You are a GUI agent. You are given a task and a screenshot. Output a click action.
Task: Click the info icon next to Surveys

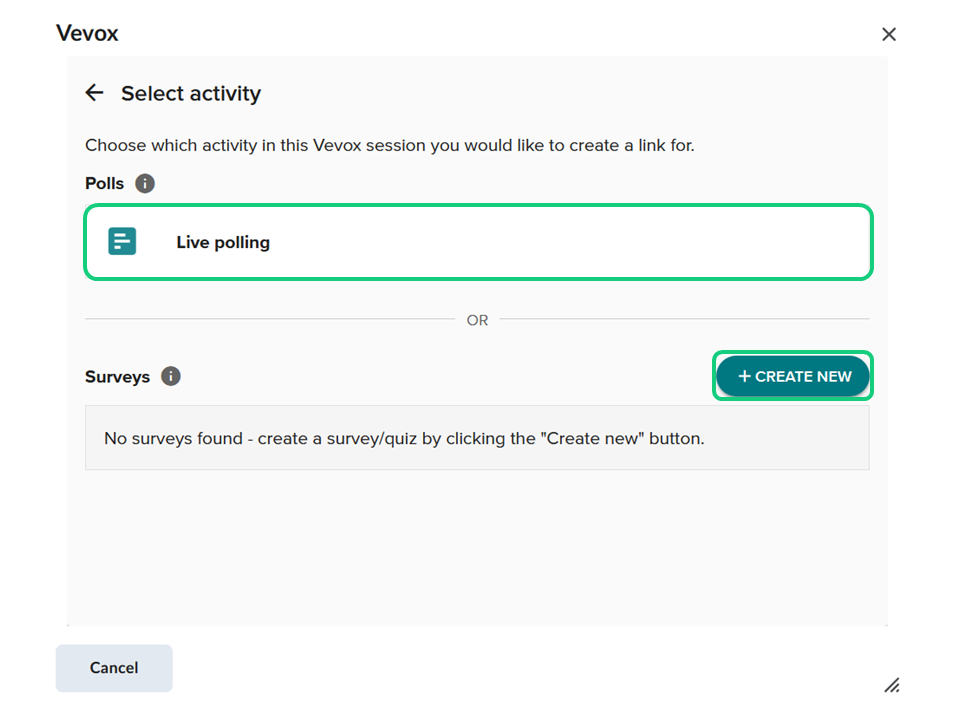(x=171, y=376)
